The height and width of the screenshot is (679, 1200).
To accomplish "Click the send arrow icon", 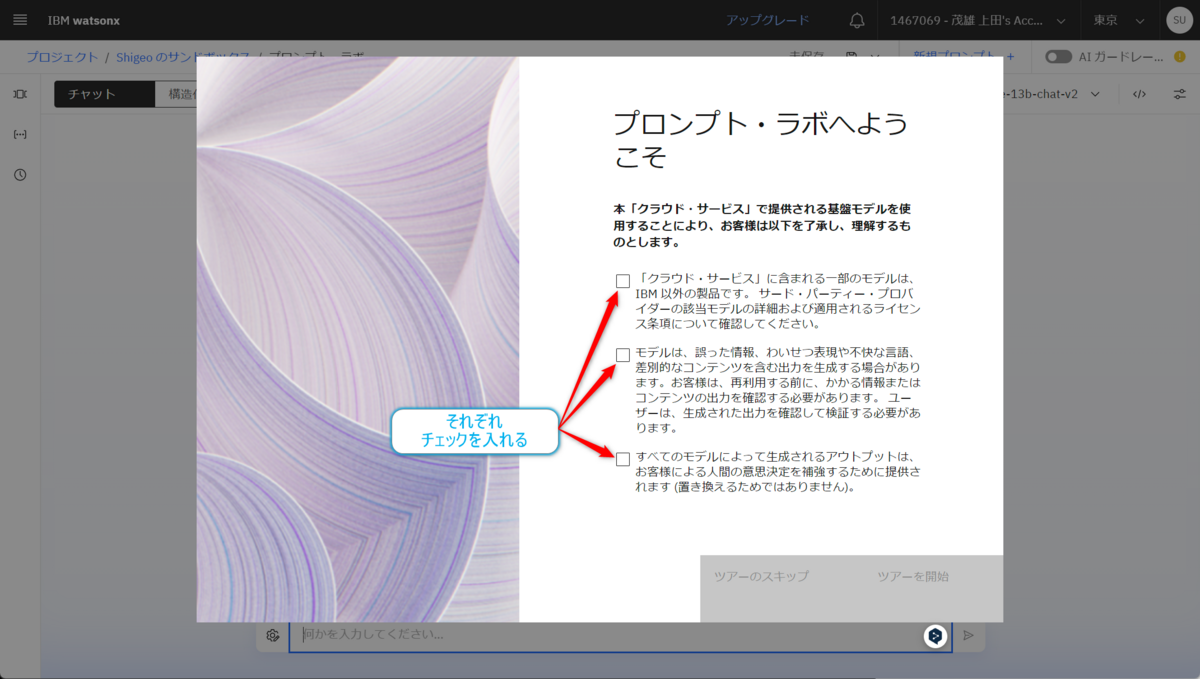I will pos(968,635).
